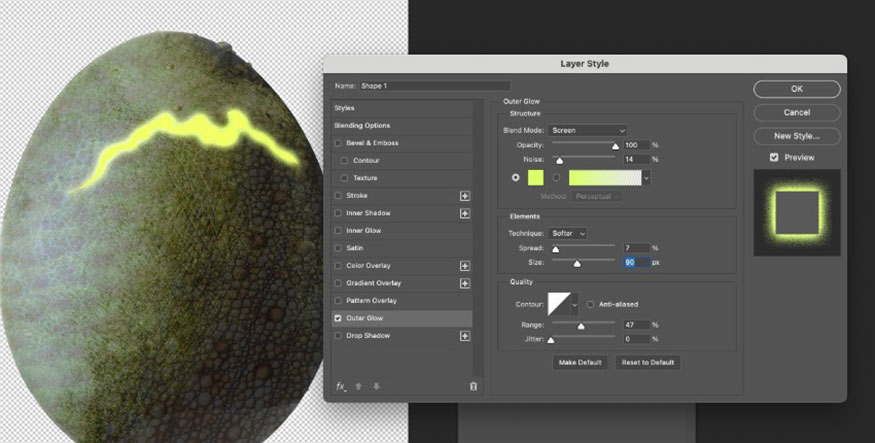Screen dimensions: 875x443
Task: Click the glow style preview thumbnail
Action: (797, 213)
